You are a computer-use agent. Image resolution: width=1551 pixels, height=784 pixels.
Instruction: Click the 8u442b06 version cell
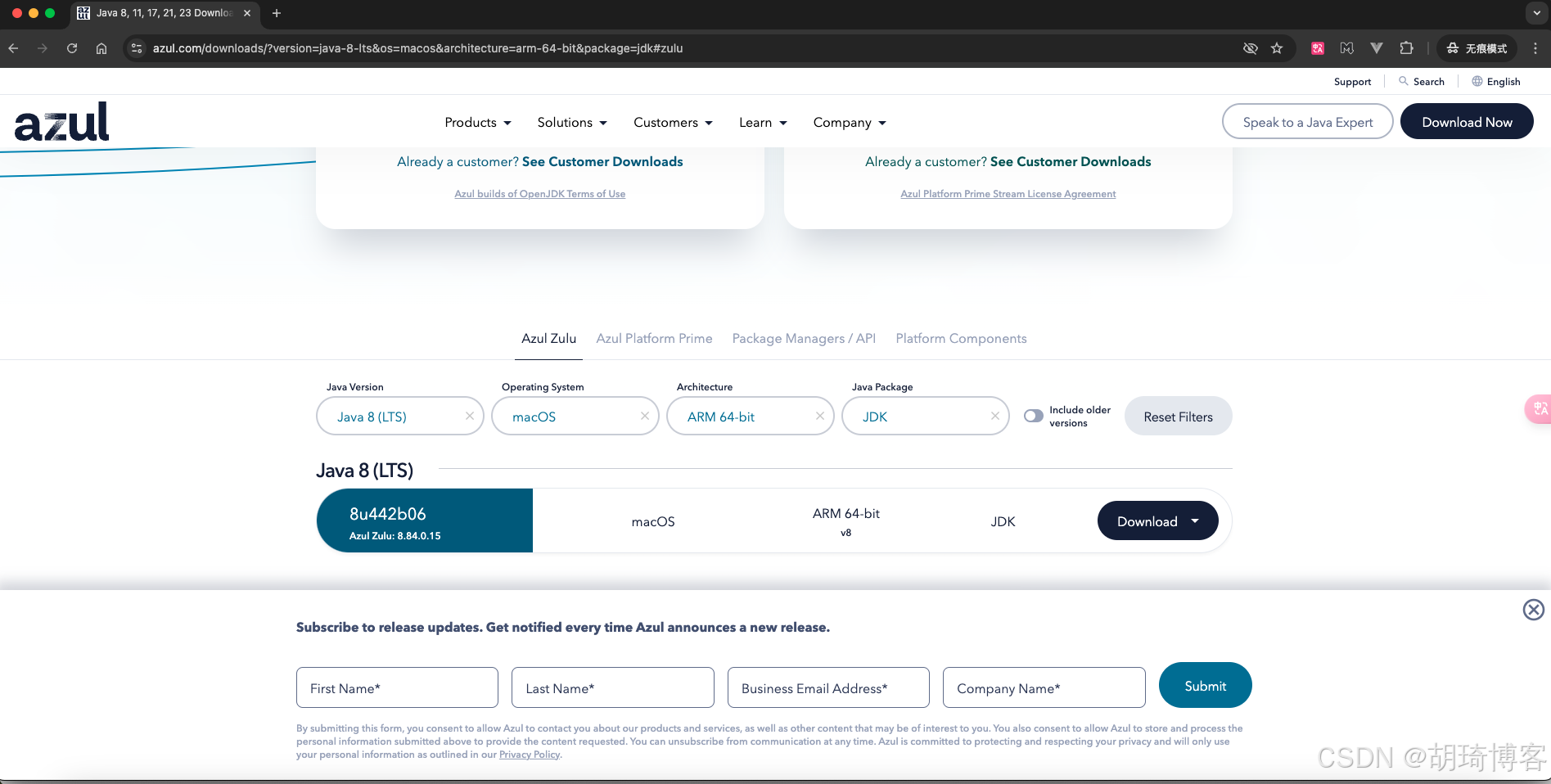pos(425,520)
